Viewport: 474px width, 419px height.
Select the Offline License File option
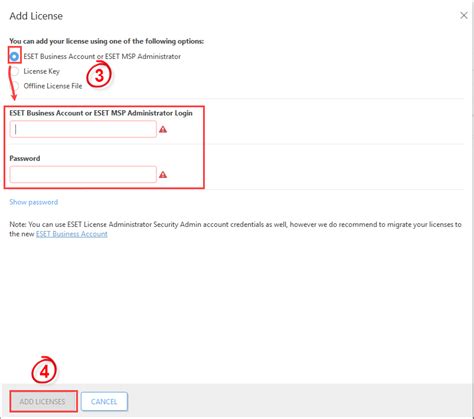[x=15, y=86]
